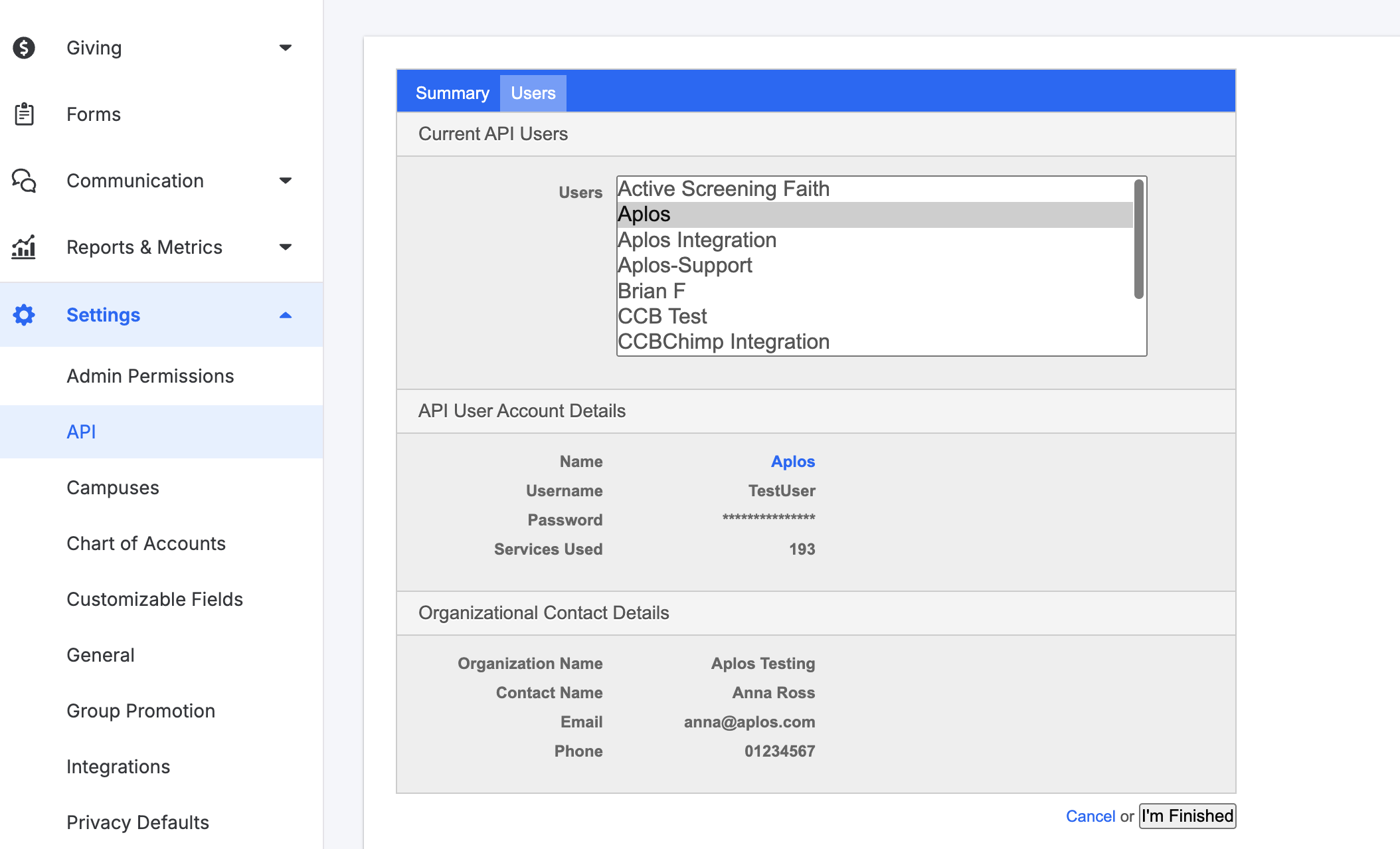This screenshot has height=849, width=1400.
Task: Click the Communication chat bubbles icon
Action: coord(24,181)
